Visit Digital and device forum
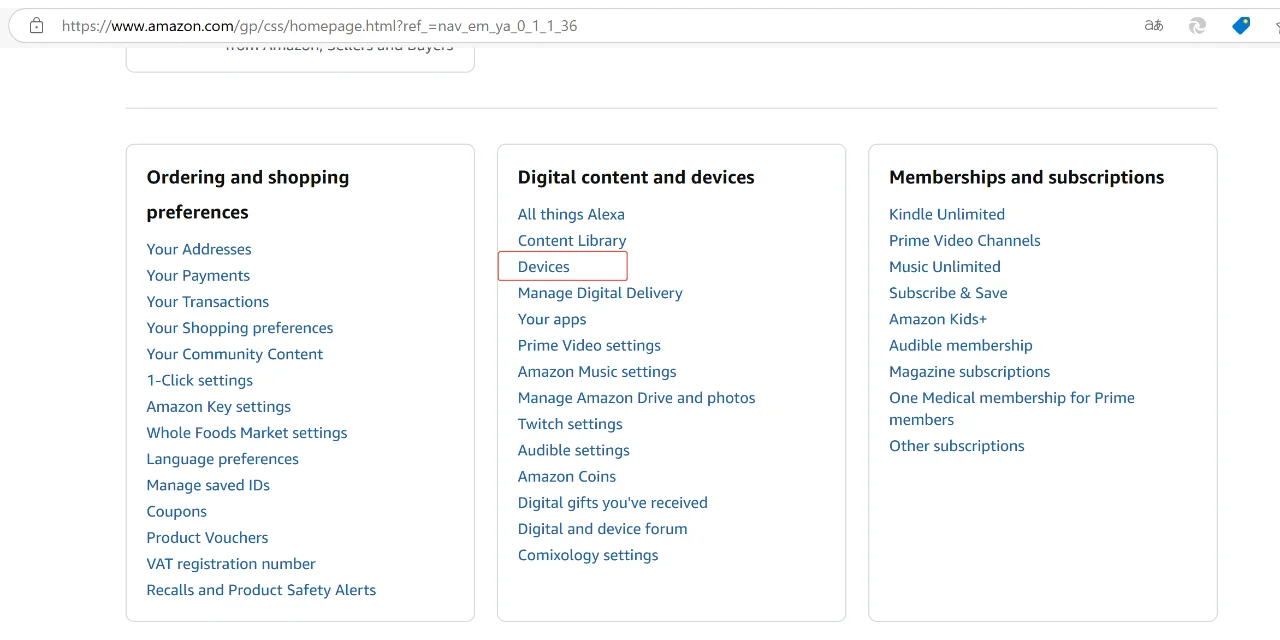1280x640 pixels. point(603,528)
